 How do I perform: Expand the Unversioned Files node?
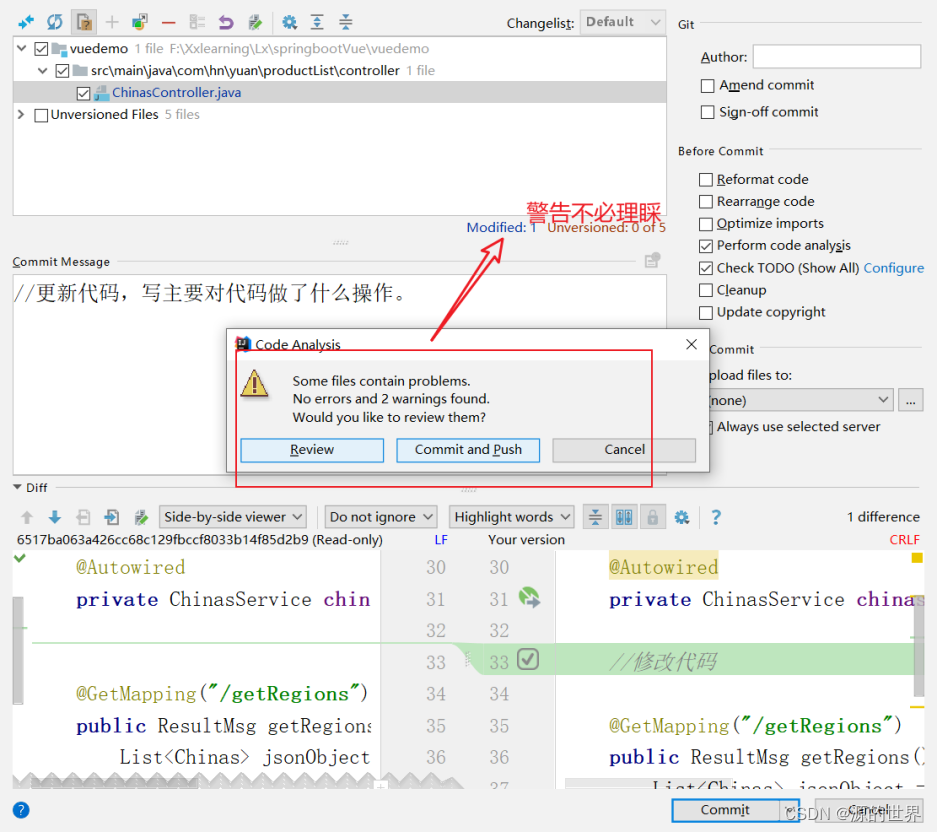pyautogui.click(x=21, y=114)
